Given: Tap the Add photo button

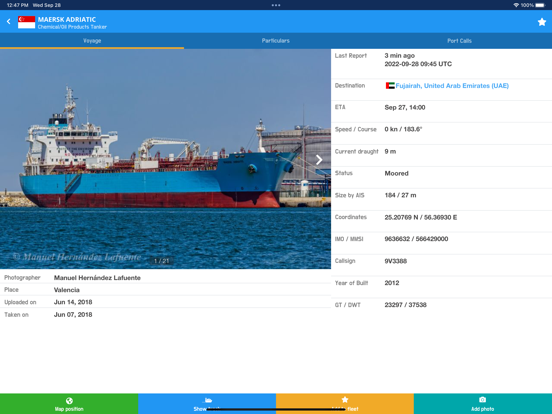Looking at the screenshot, I should [x=483, y=404].
